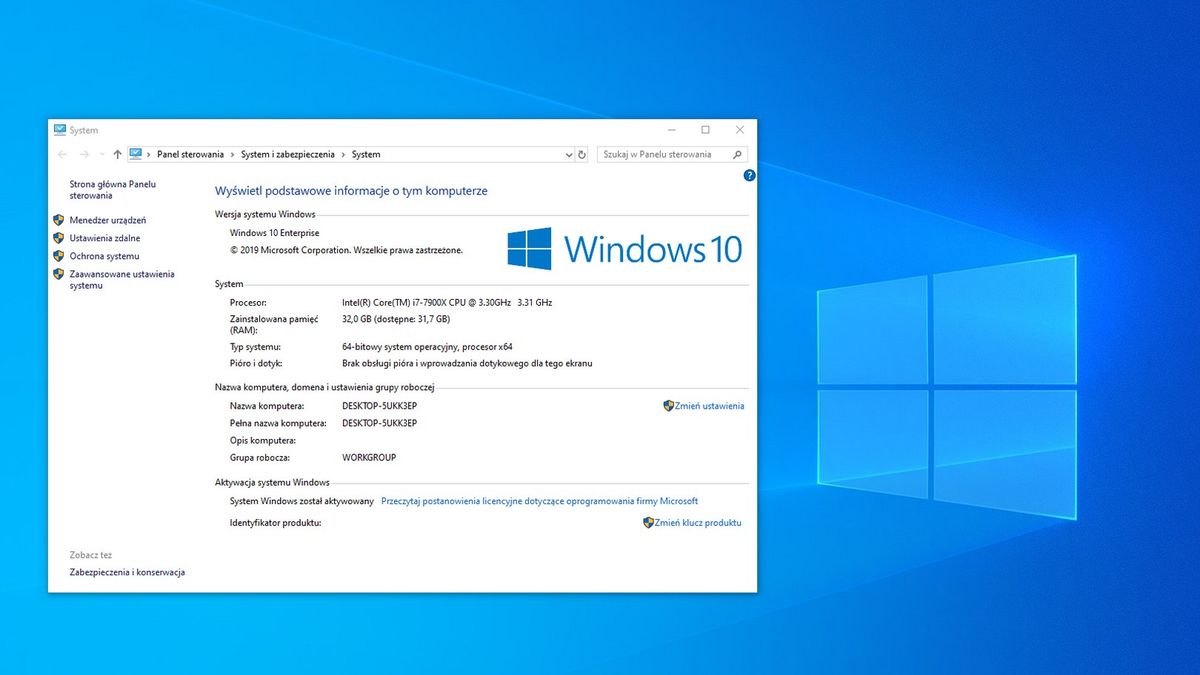The image size is (1200, 675).
Task: Expand chevron after Panel sterowania
Action: click(x=233, y=155)
